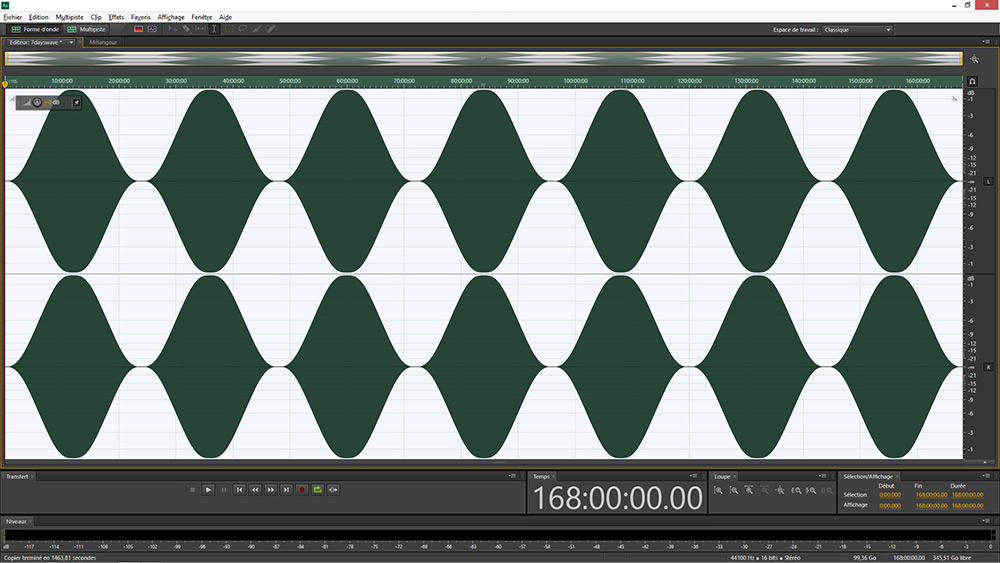Select the Time Selection tool
Image resolution: width=1000 pixels, height=563 pixels.
click(x=214, y=29)
